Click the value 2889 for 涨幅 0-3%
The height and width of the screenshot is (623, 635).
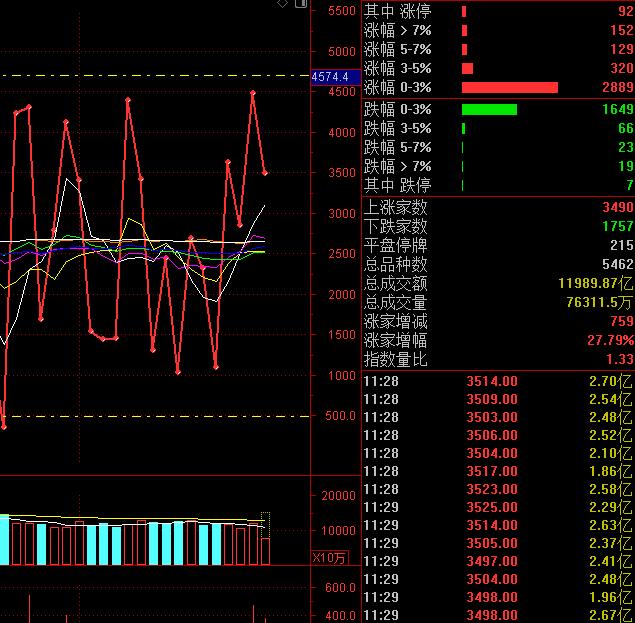tap(618, 87)
